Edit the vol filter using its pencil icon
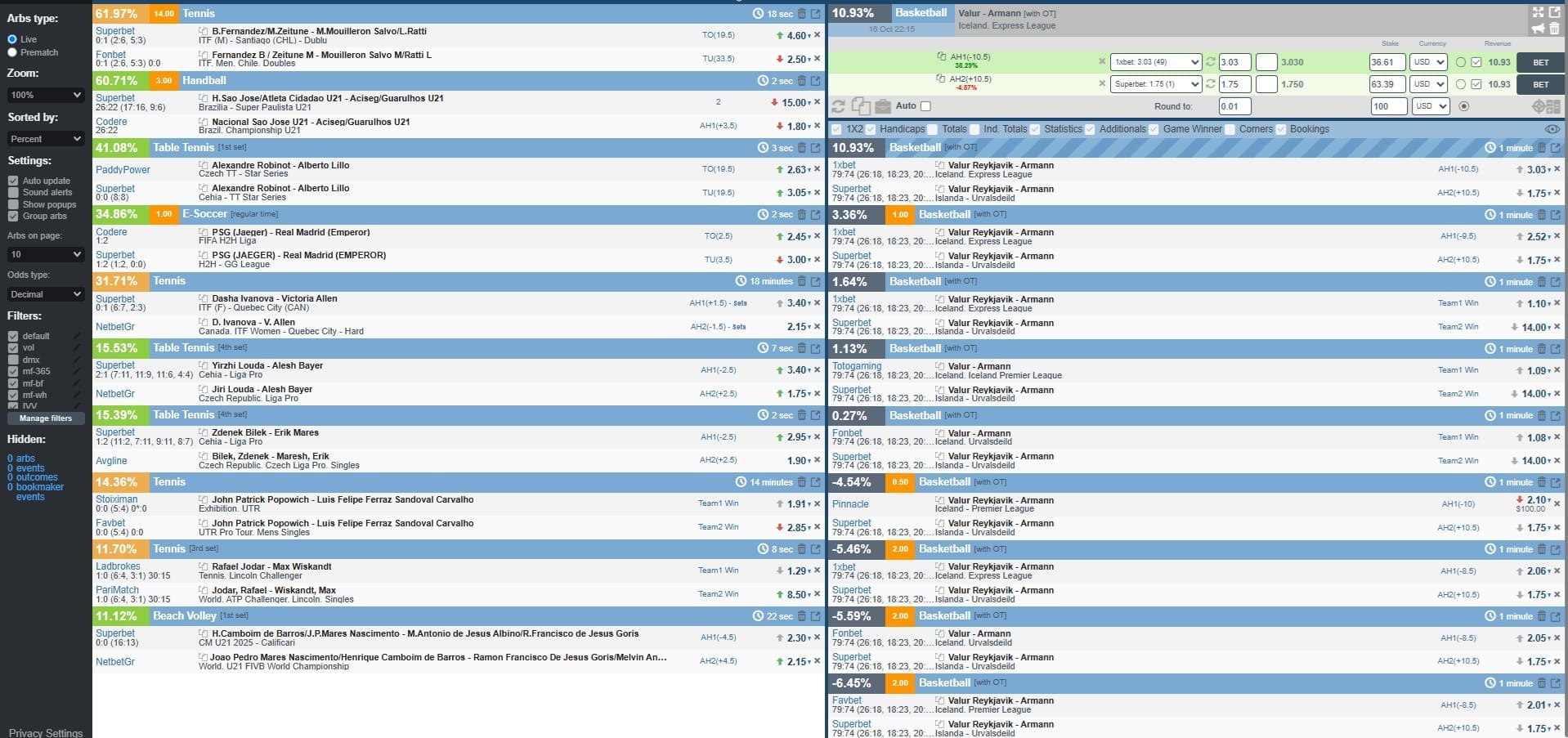Viewport: 1568px width, 738px height. (x=76, y=347)
